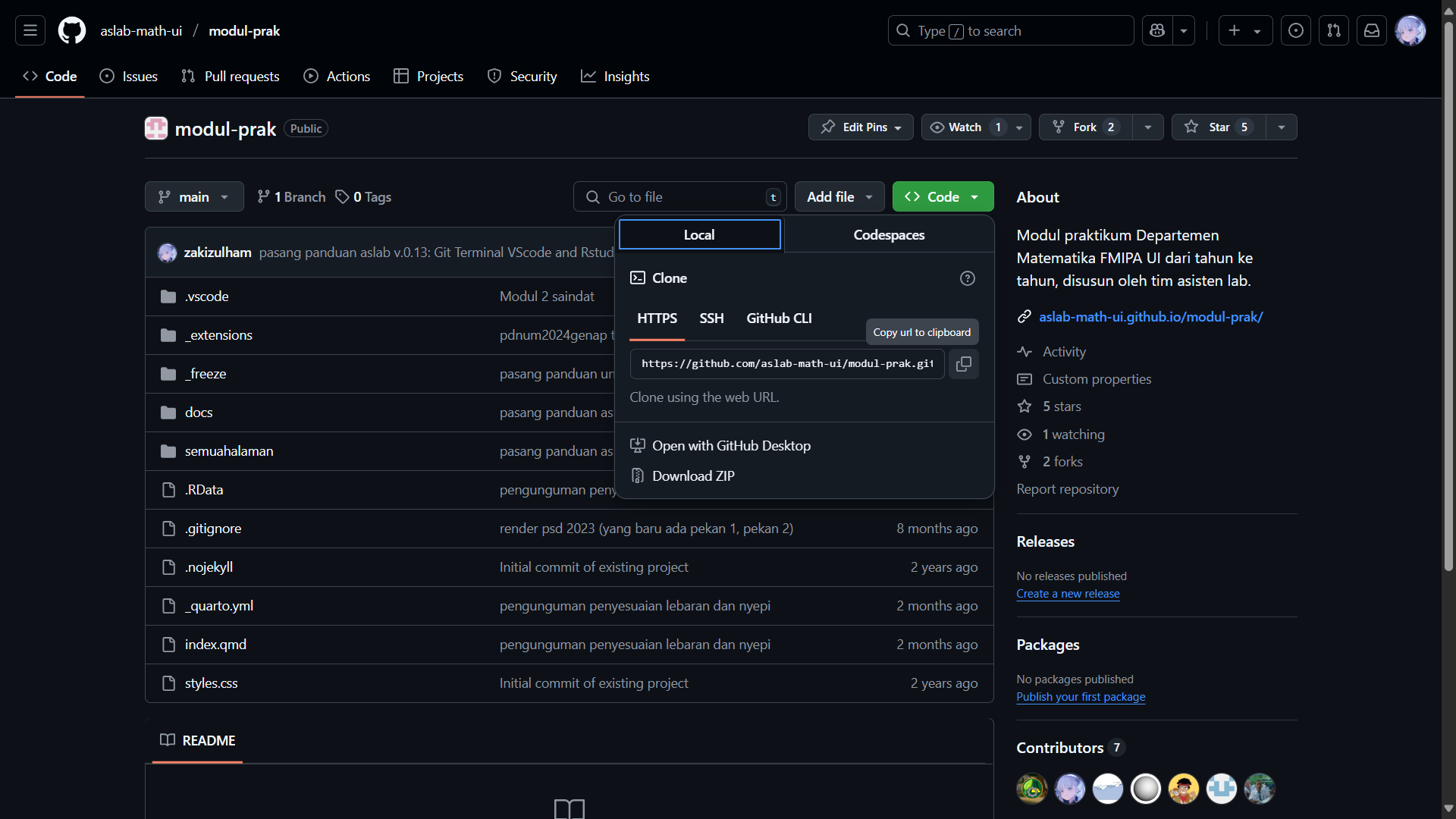The image size is (1456, 819).
Task: Open the index.qmd file
Action: pos(215,645)
